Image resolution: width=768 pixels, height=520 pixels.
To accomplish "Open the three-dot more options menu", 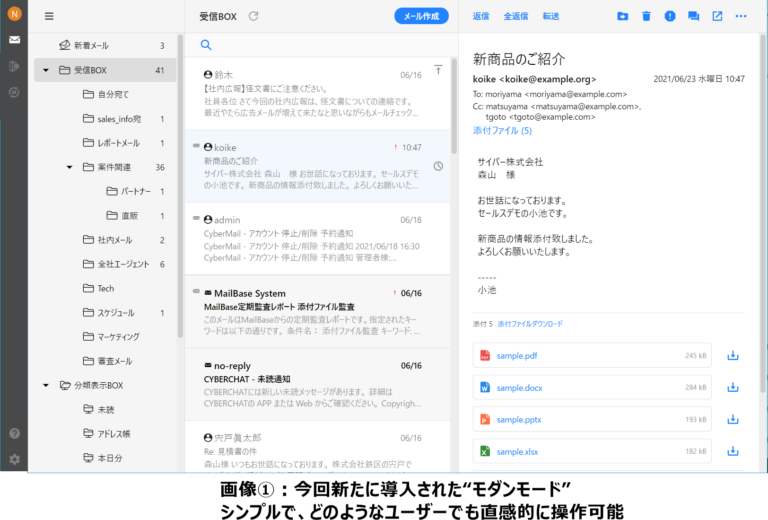I will tap(741, 16).
